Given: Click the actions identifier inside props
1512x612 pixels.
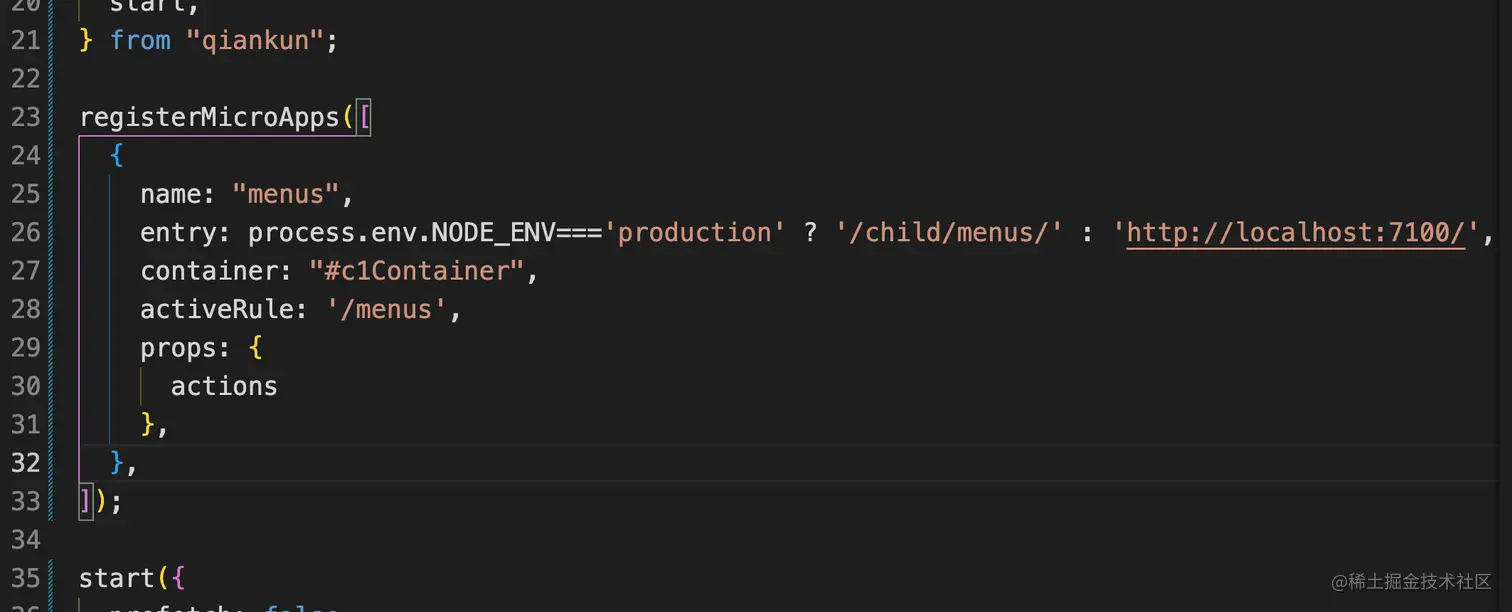Looking at the screenshot, I should click(224, 386).
